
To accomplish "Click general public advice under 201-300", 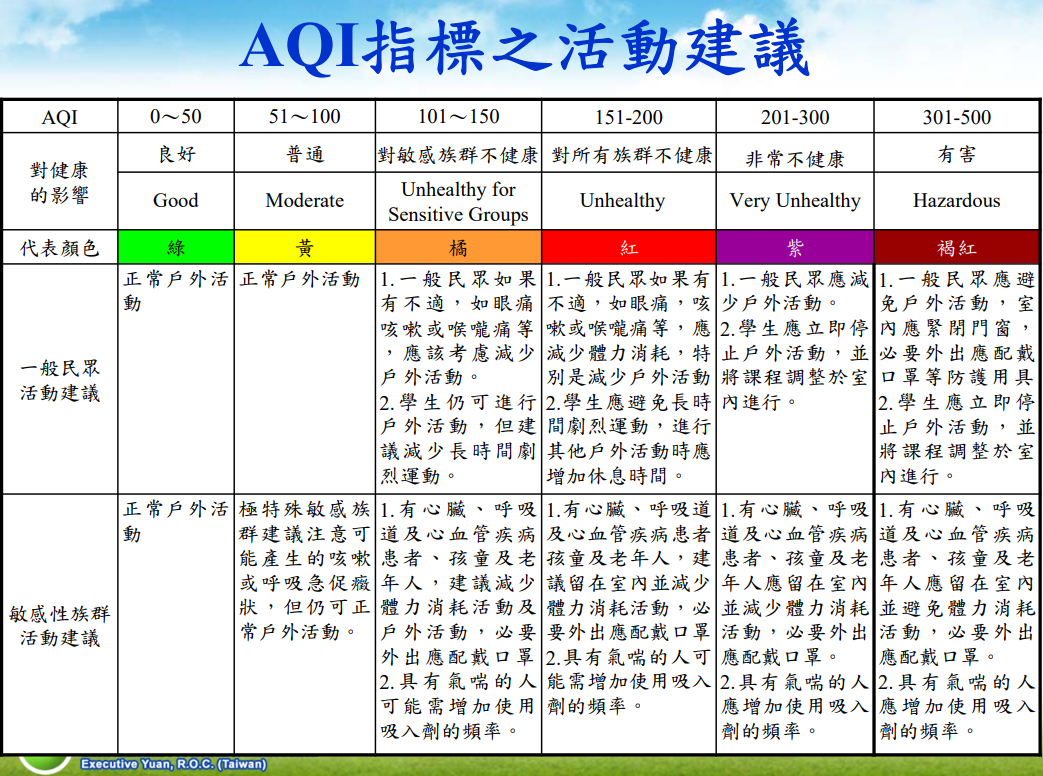I will pos(795,380).
